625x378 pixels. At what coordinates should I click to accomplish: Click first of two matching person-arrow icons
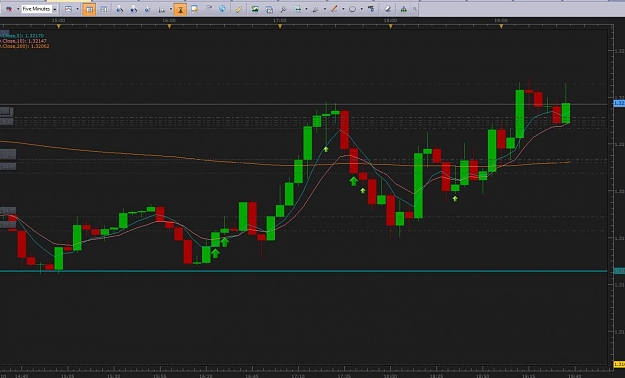[119, 9]
